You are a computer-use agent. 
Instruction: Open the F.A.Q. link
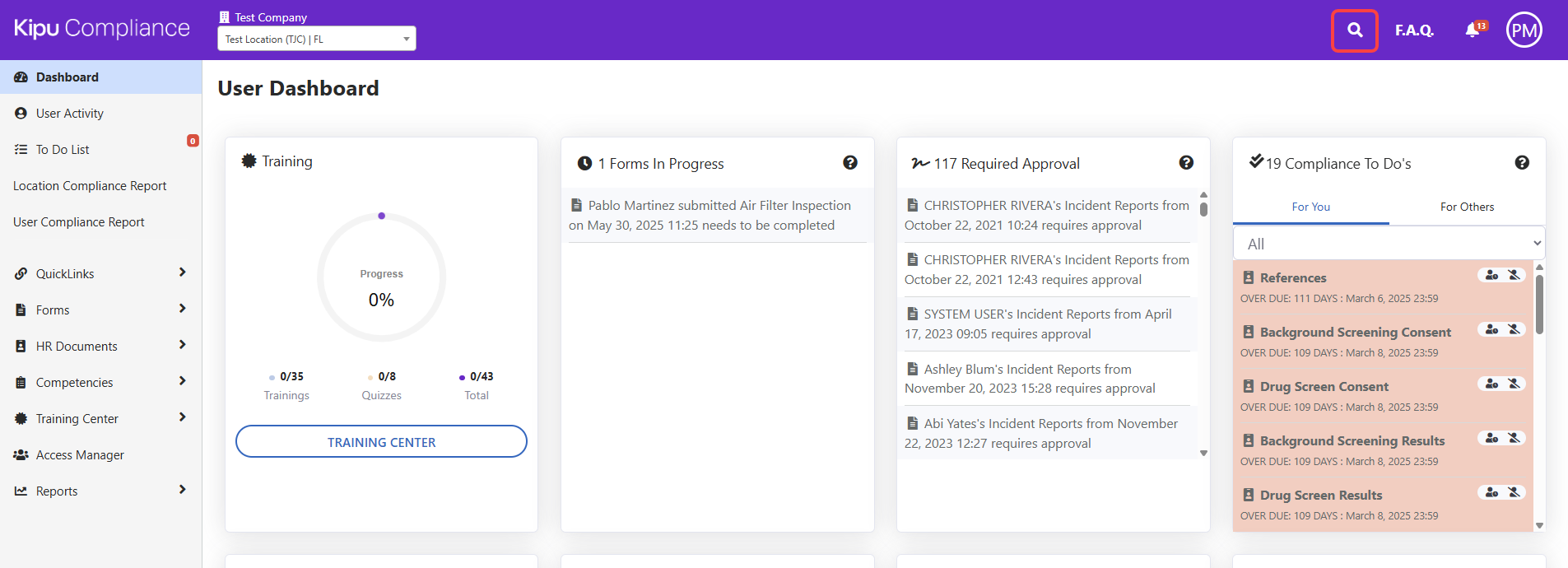point(1413,30)
